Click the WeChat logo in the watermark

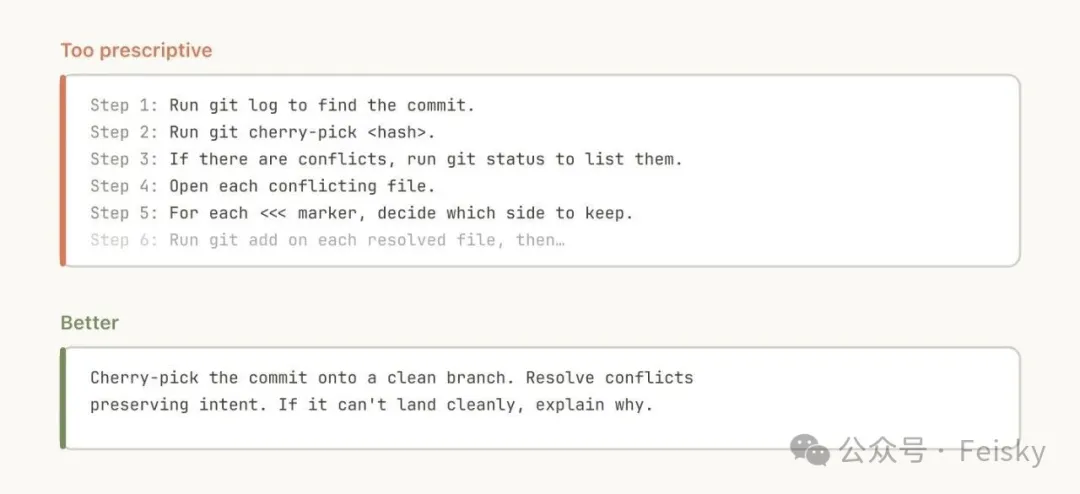point(810,451)
